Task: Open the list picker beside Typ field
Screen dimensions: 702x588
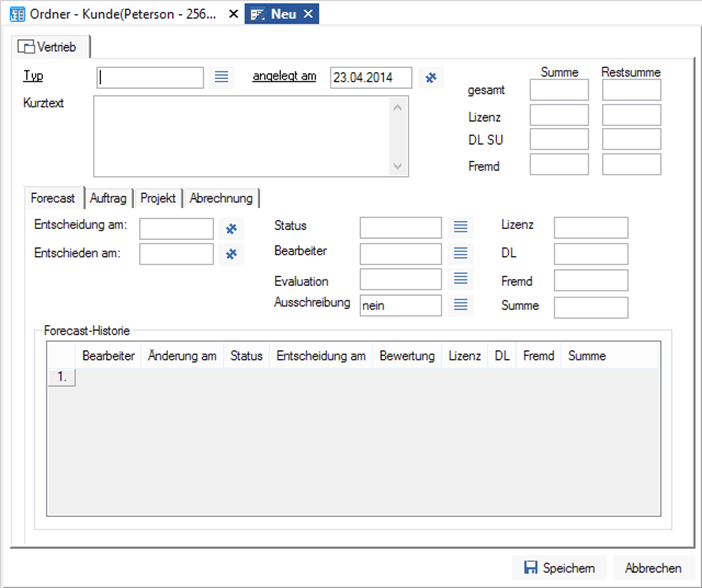Action: (x=222, y=77)
